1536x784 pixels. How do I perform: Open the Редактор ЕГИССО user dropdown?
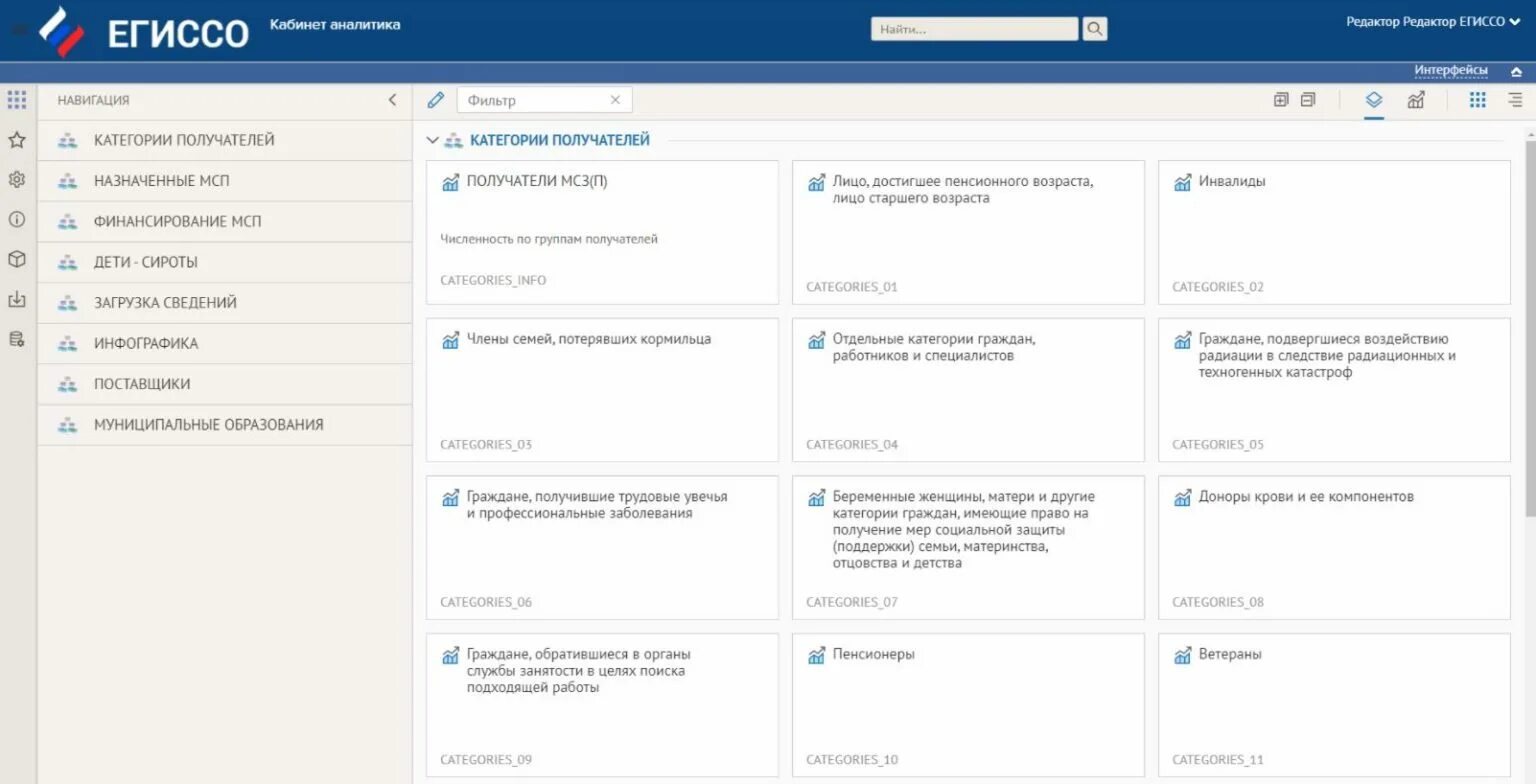(1433, 22)
